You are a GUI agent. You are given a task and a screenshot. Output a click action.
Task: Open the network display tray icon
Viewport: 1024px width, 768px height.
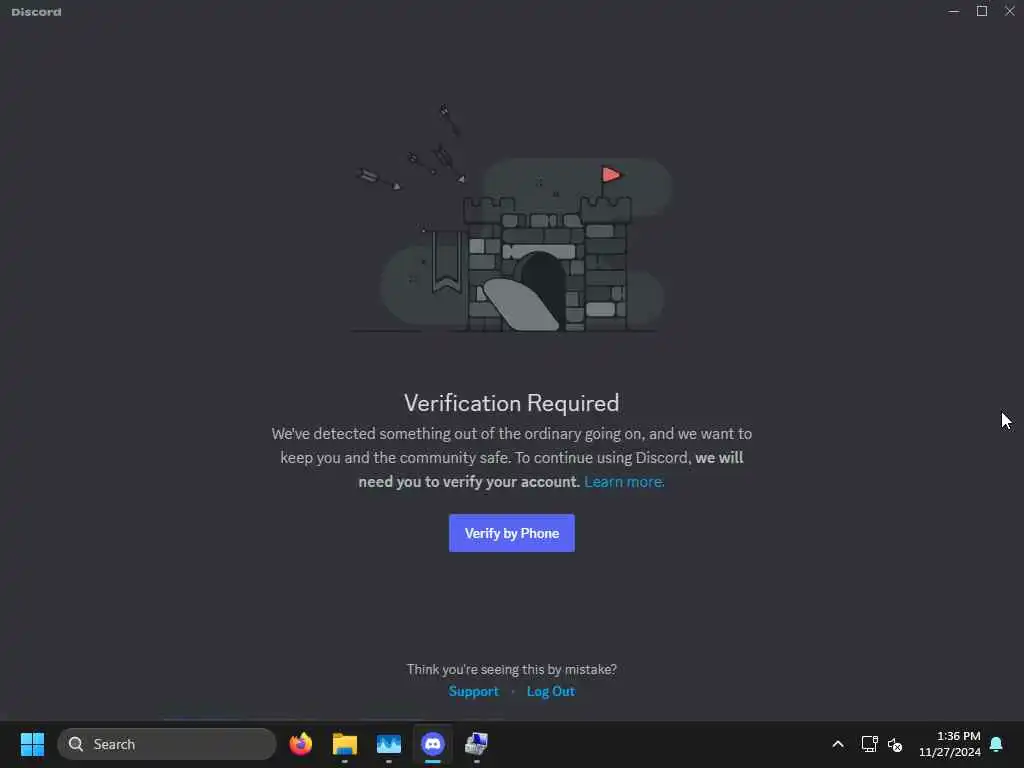tap(869, 744)
